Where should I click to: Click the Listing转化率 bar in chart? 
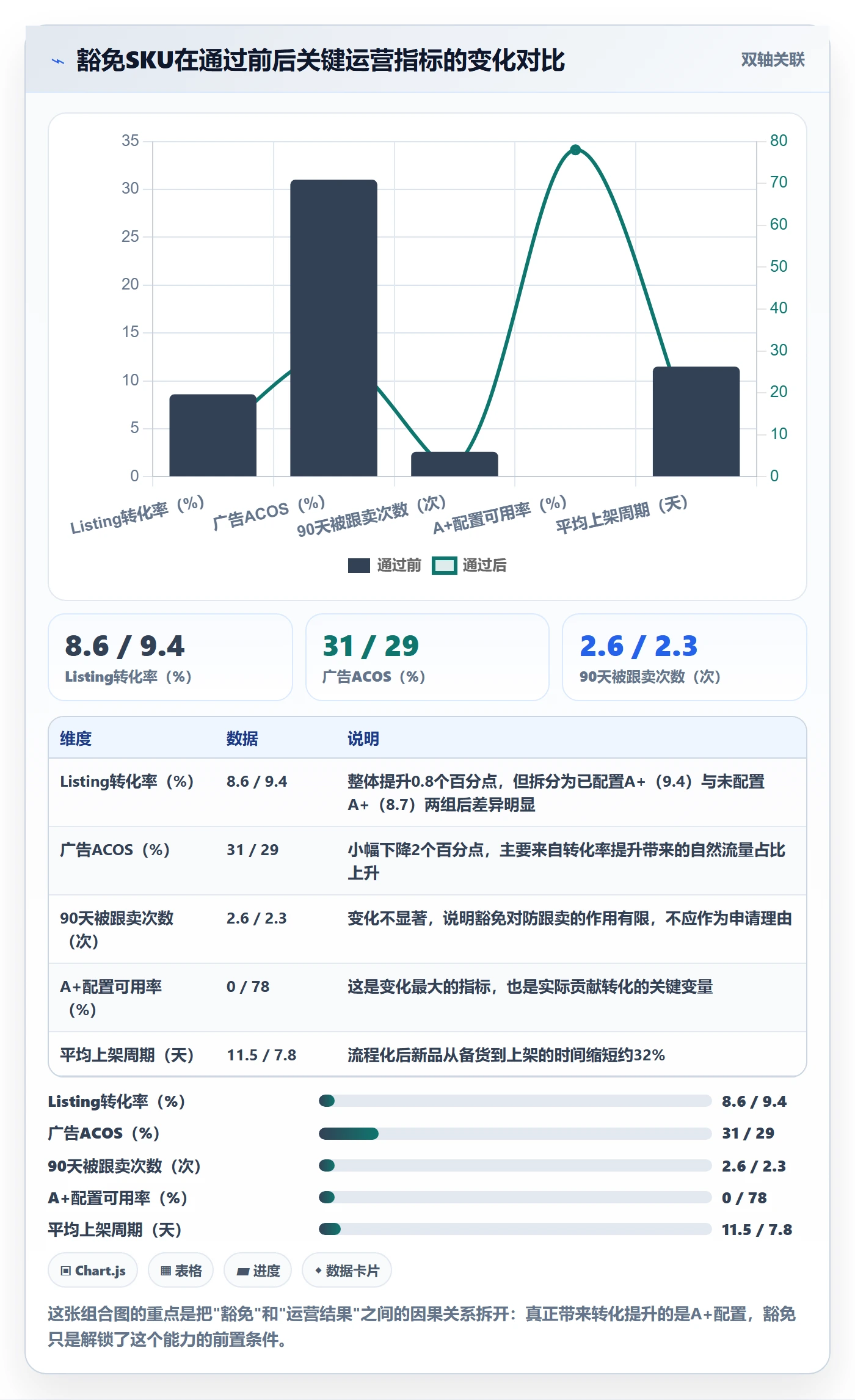pos(213,435)
